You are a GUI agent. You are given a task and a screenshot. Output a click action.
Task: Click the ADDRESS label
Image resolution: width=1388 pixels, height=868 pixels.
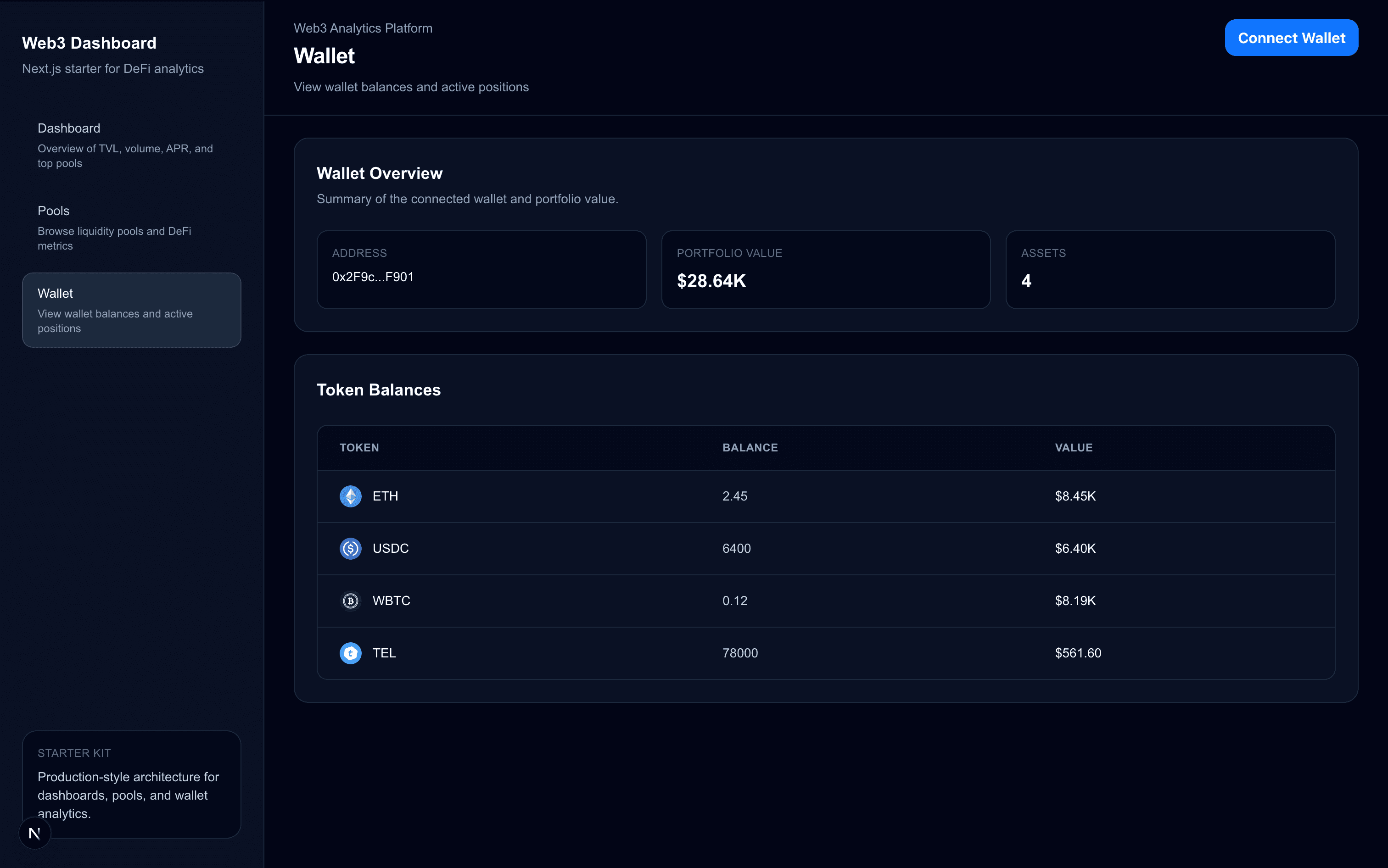[359, 253]
